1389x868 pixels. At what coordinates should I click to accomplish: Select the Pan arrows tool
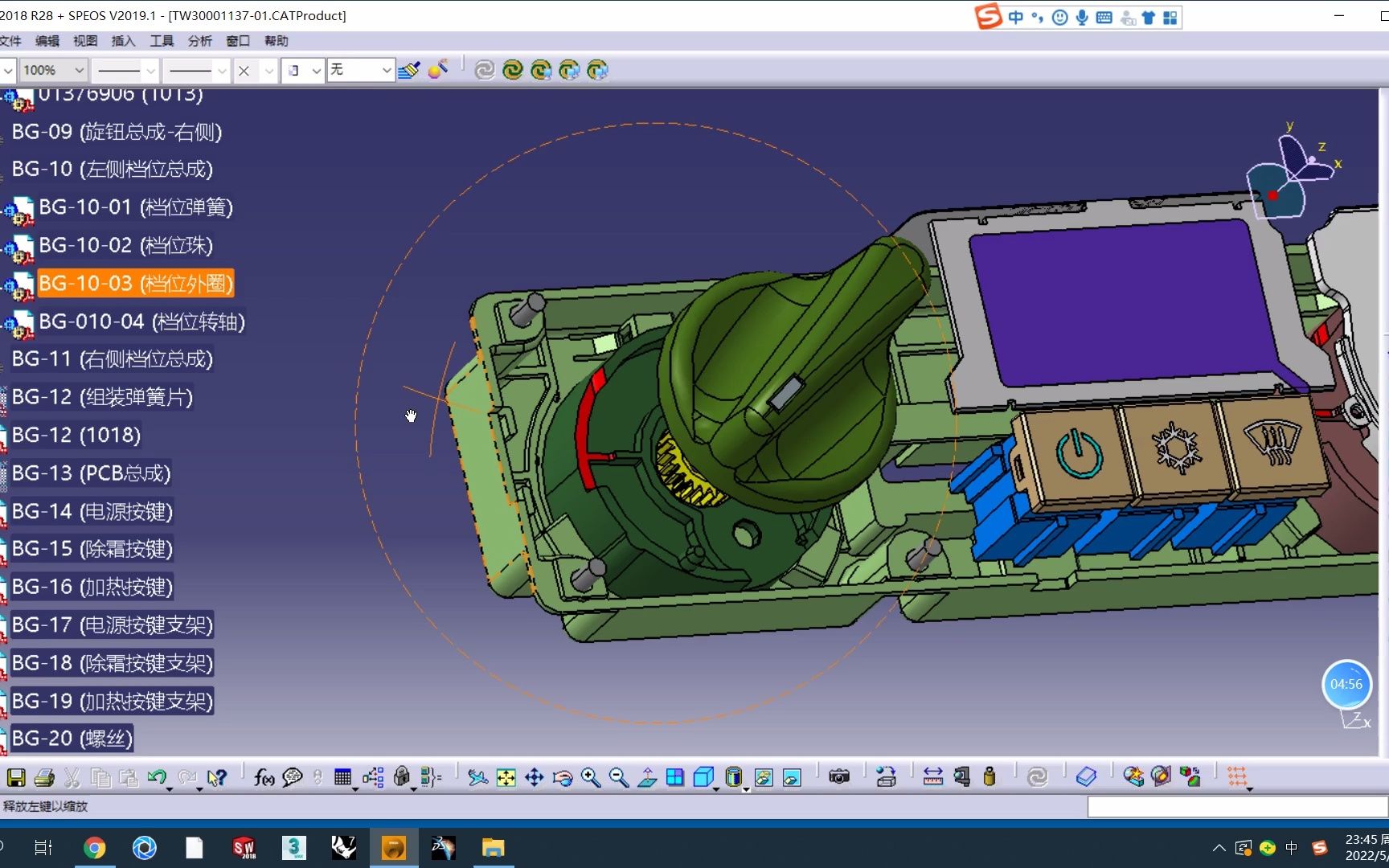click(535, 777)
